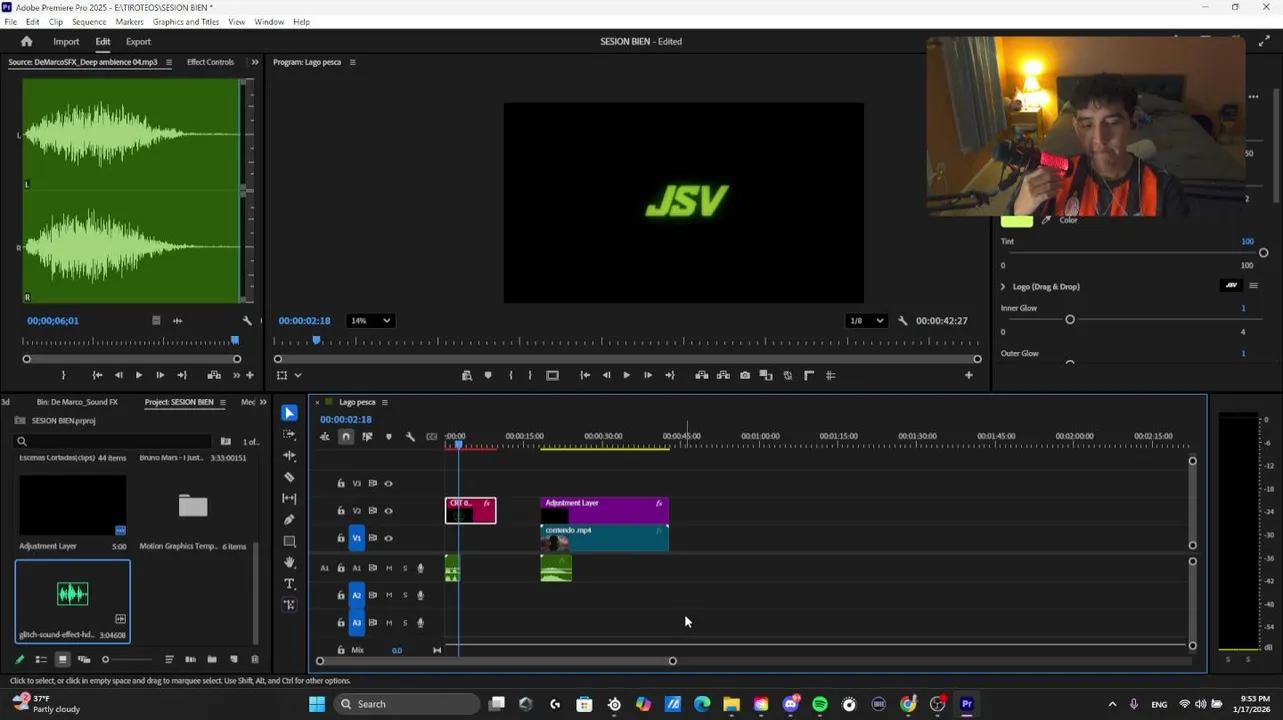
Task: Switch to Bin: De Marco_Sound FX tab
Action: click(x=77, y=402)
